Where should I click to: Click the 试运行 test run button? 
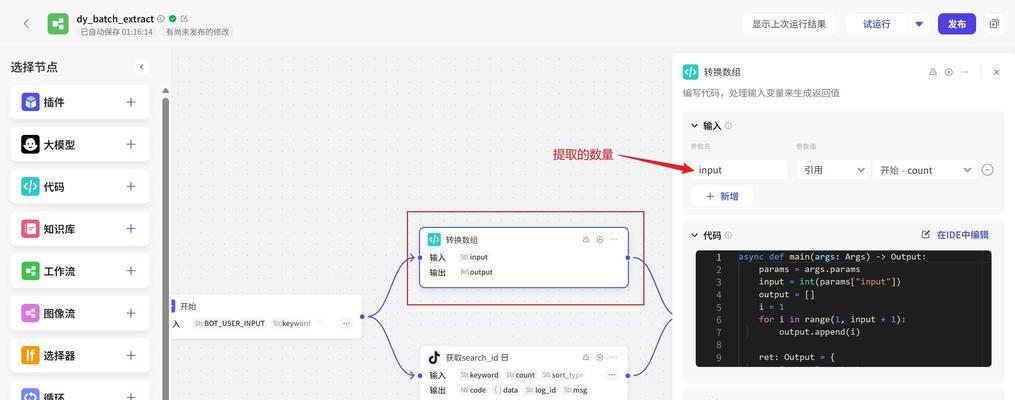[876, 24]
